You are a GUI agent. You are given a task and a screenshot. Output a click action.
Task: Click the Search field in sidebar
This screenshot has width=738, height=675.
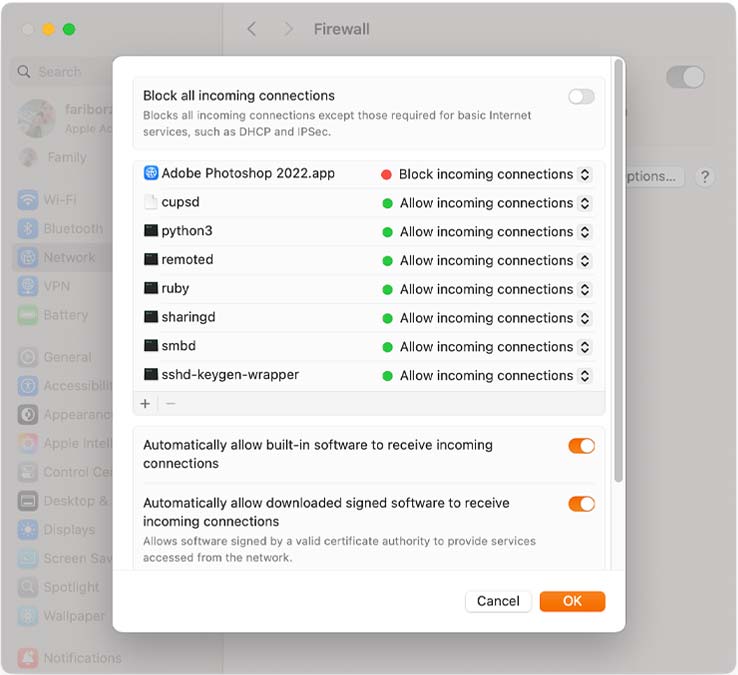(x=60, y=72)
